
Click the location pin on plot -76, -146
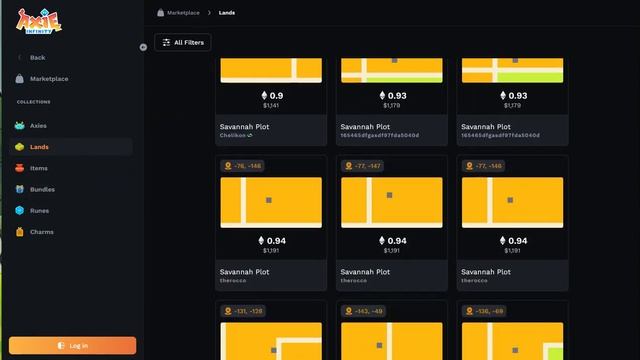228,166
